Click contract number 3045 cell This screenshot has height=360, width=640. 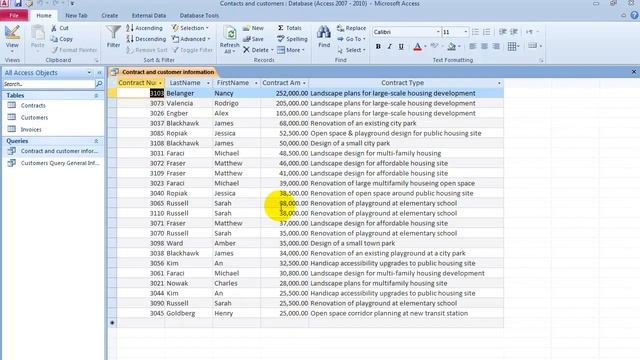click(141, 313)
